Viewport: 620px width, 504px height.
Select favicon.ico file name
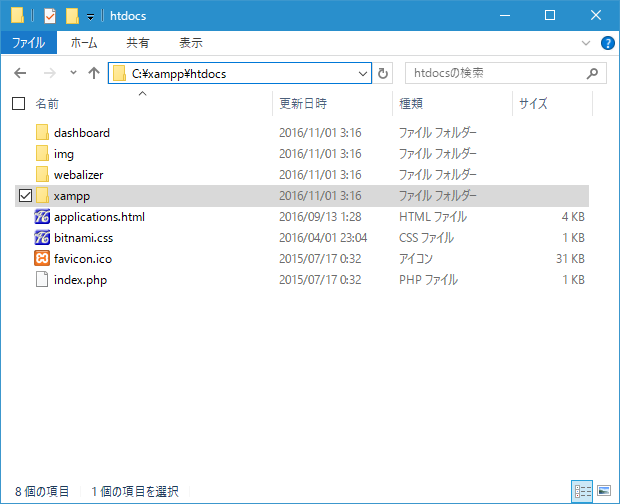[83, 259]
